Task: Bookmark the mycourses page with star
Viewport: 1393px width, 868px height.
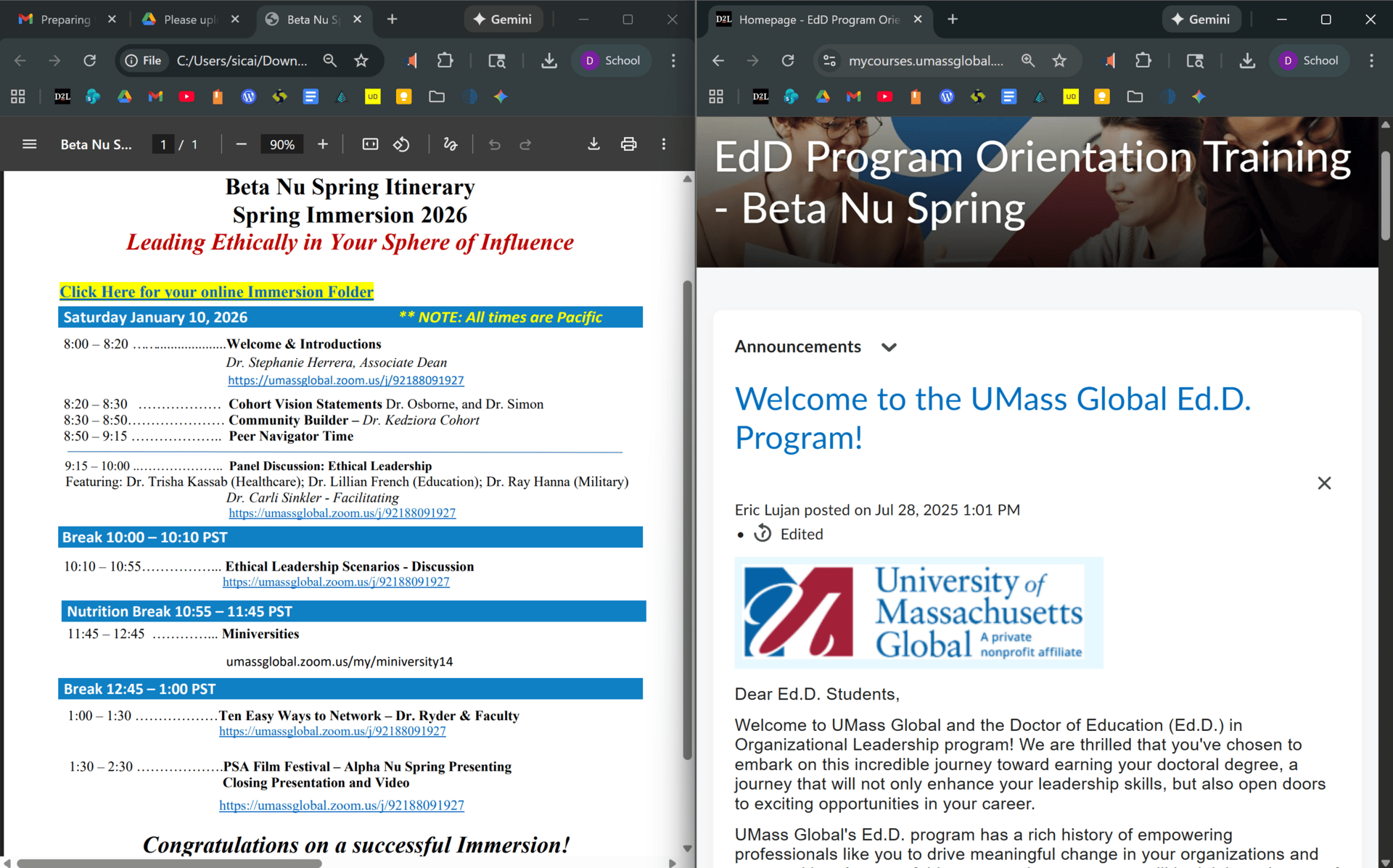Action: (x=1059, y=61)
